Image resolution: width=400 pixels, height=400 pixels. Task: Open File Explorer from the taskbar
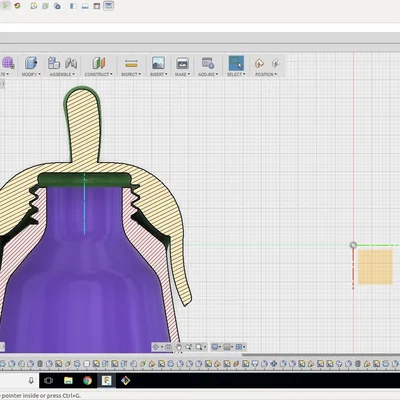pyautogui.click(x=68, y=380)
